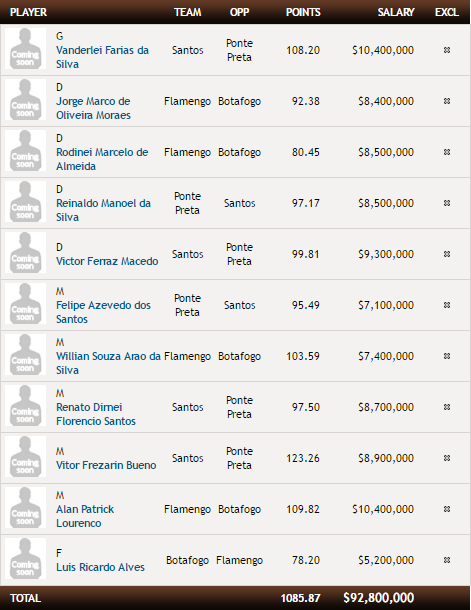Screen dimensions: 471x610
Task: Click Vitor Frezarin Bueno placeholder photo
Action: tap(25, 457)
